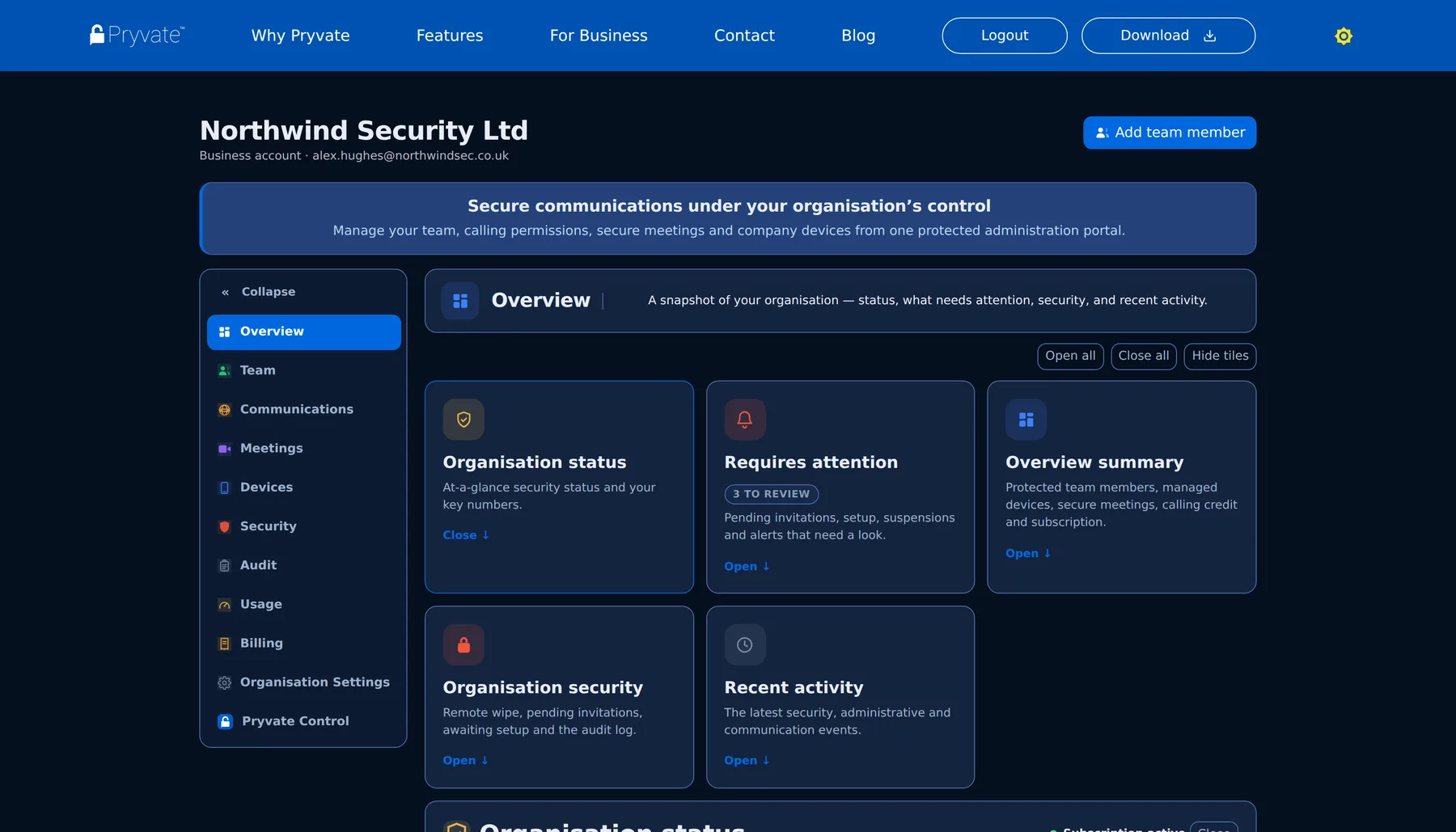Navigate to the Contact page
Image resolution: width=1456 pixels, height=832 pixels.
(744, 36)
